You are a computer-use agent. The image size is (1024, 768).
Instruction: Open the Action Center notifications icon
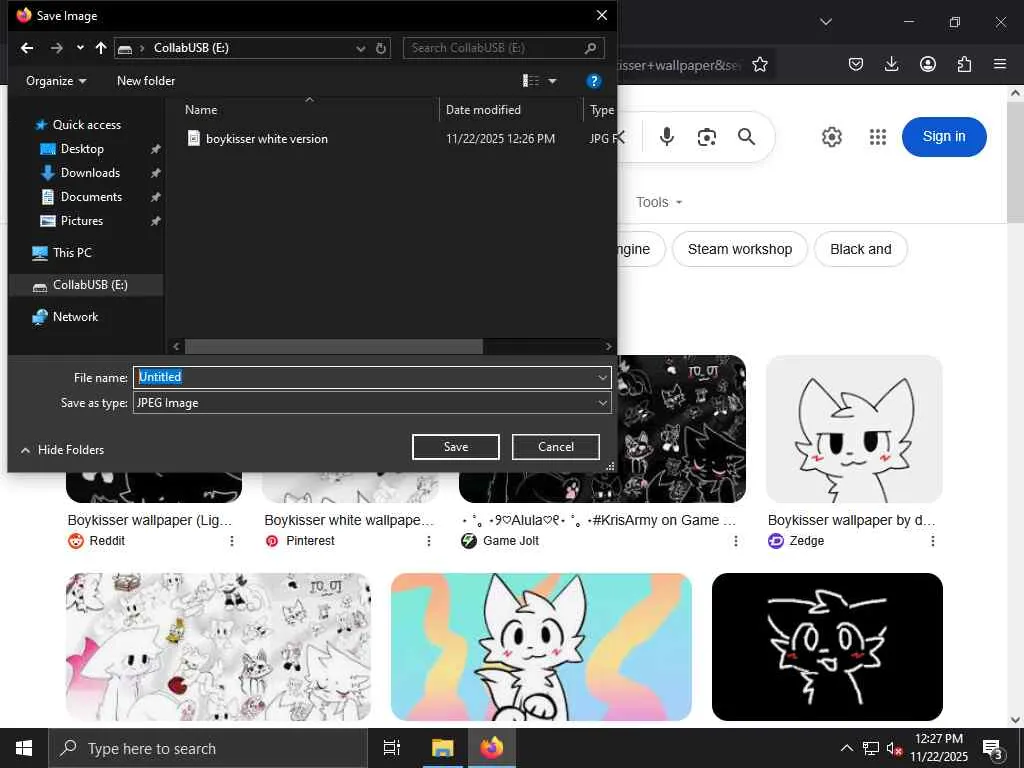993,749
